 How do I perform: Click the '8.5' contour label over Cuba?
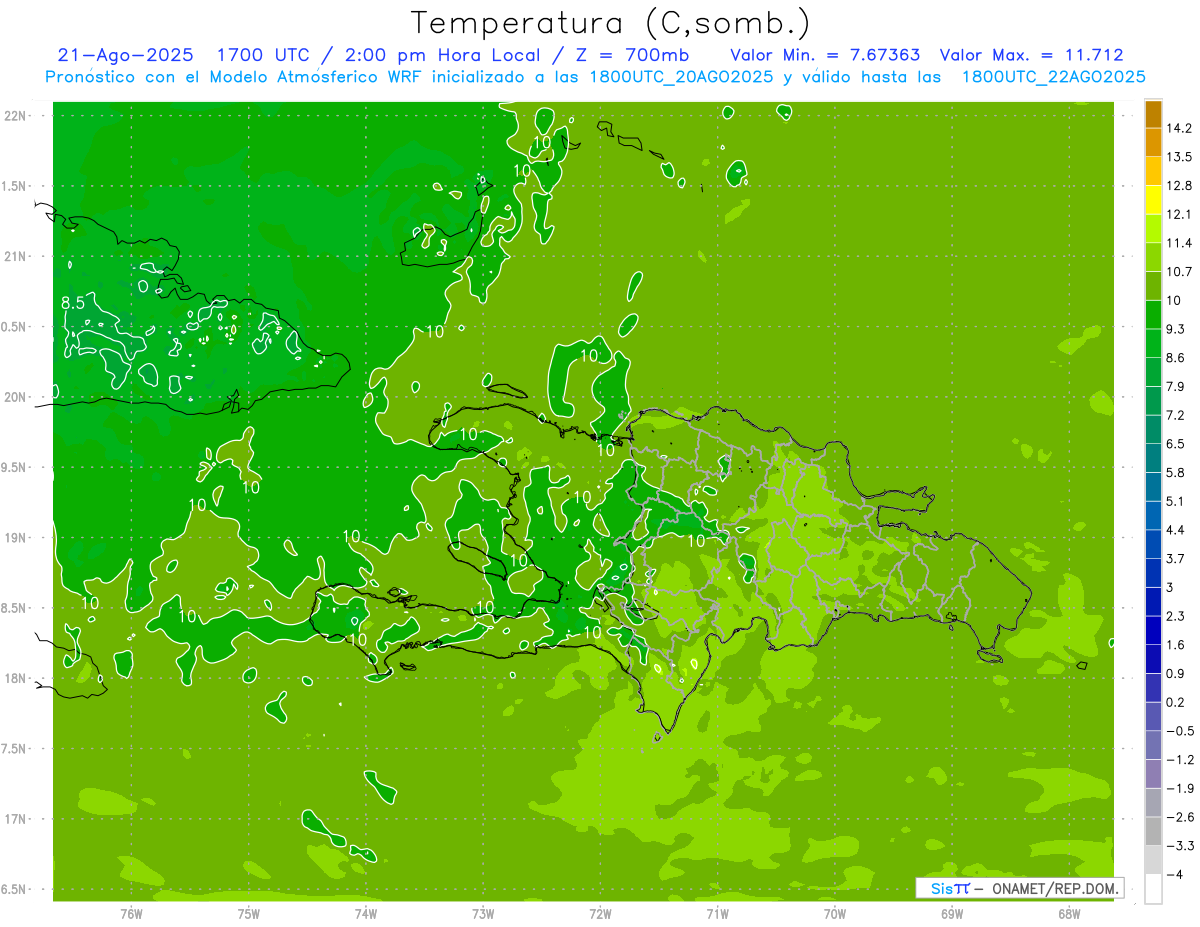coord(72,302)
